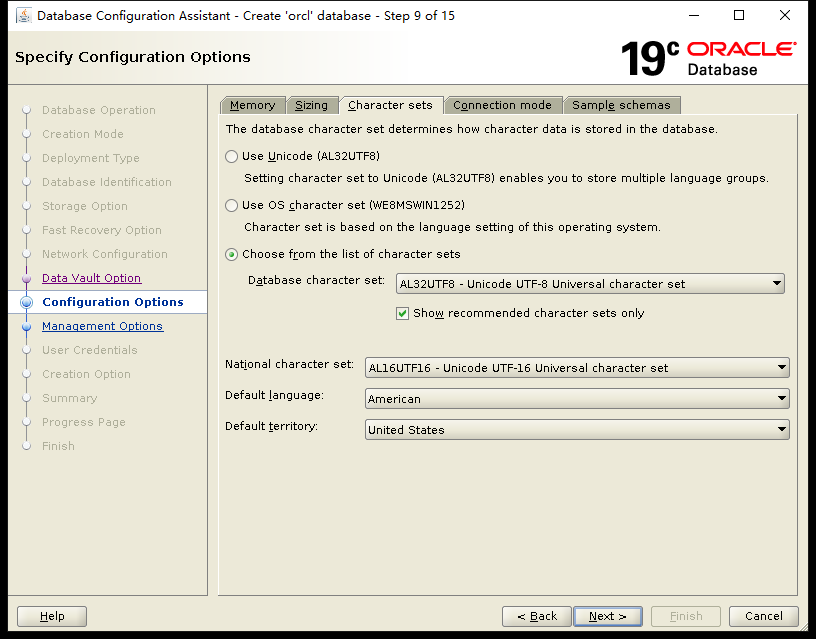Open the Default territory dropdown
816x639 pixels.
tap(577, 430)
